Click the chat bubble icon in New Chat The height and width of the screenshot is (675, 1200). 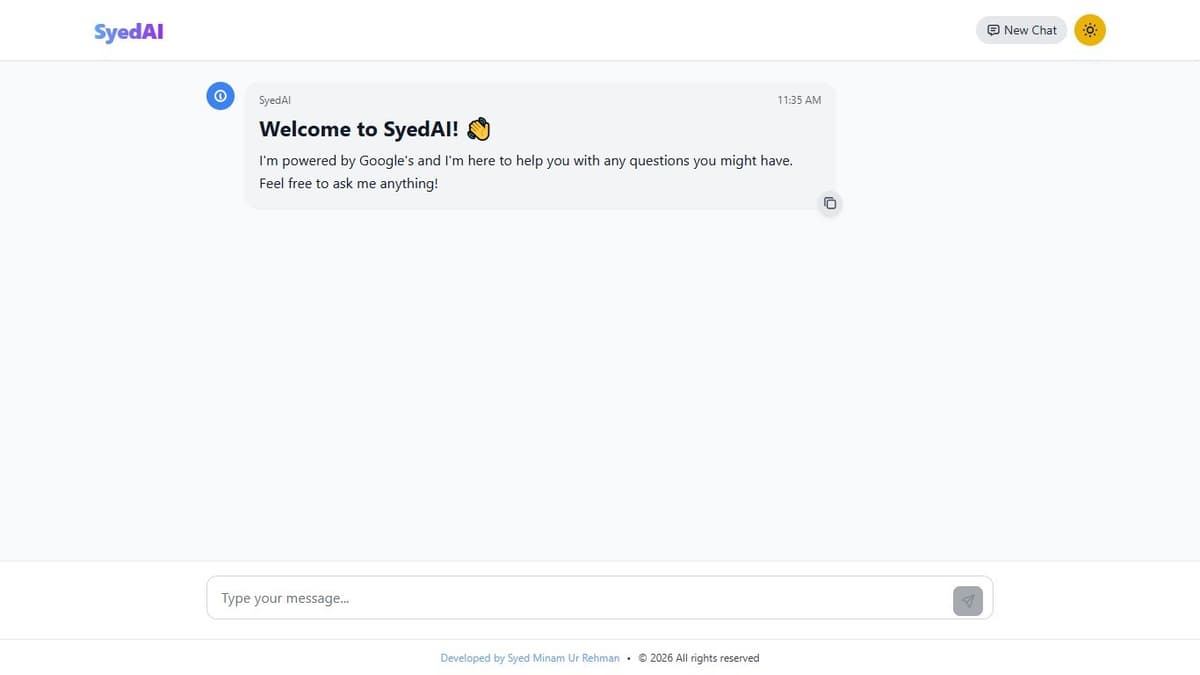(993, 30)
